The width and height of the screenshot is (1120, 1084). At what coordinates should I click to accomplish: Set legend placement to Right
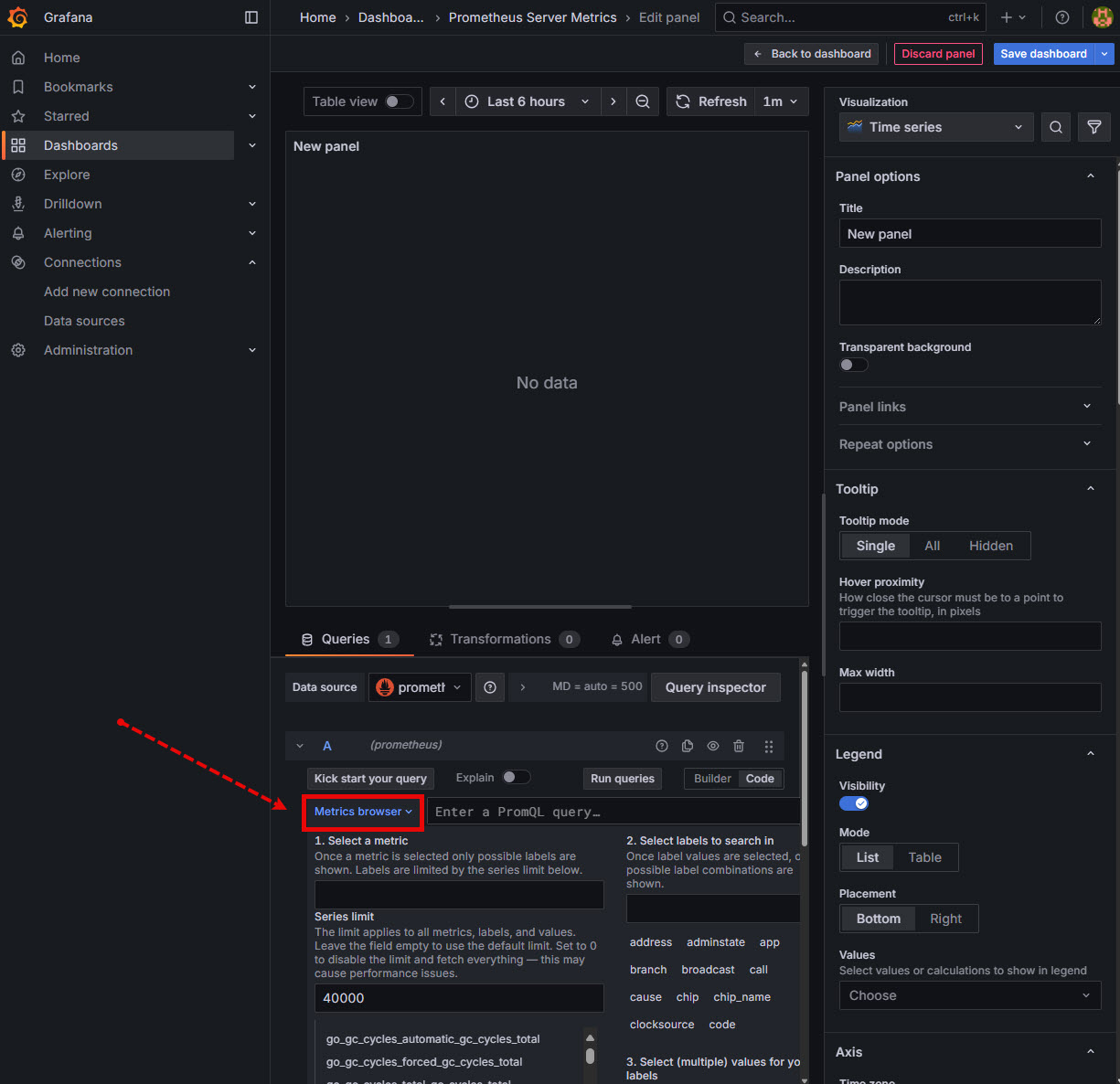[945, 919]
